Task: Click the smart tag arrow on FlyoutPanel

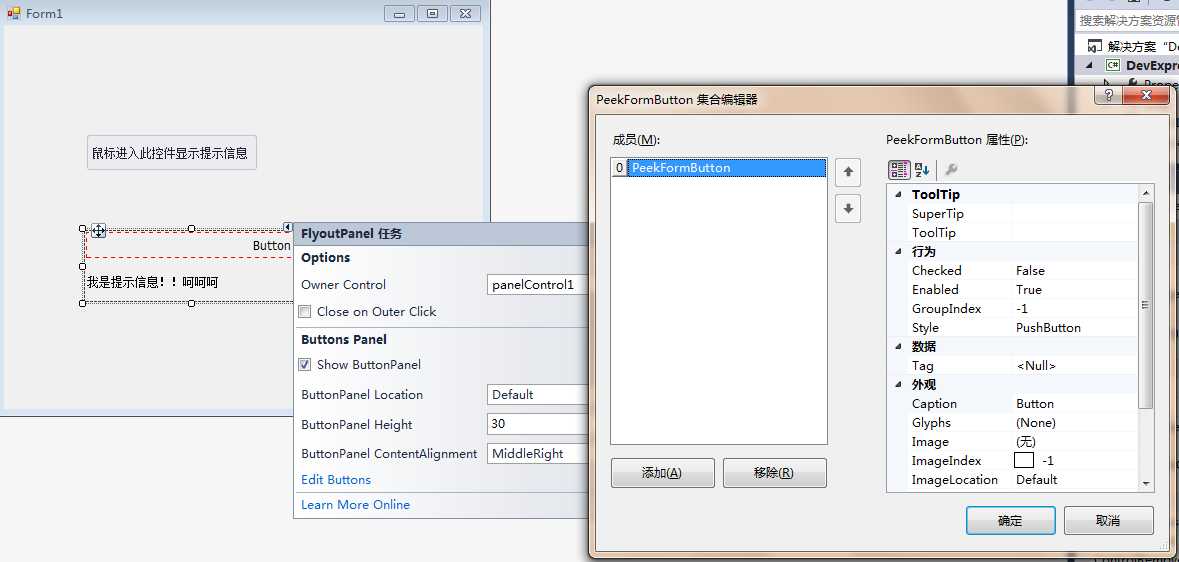Action: point(287,227)
